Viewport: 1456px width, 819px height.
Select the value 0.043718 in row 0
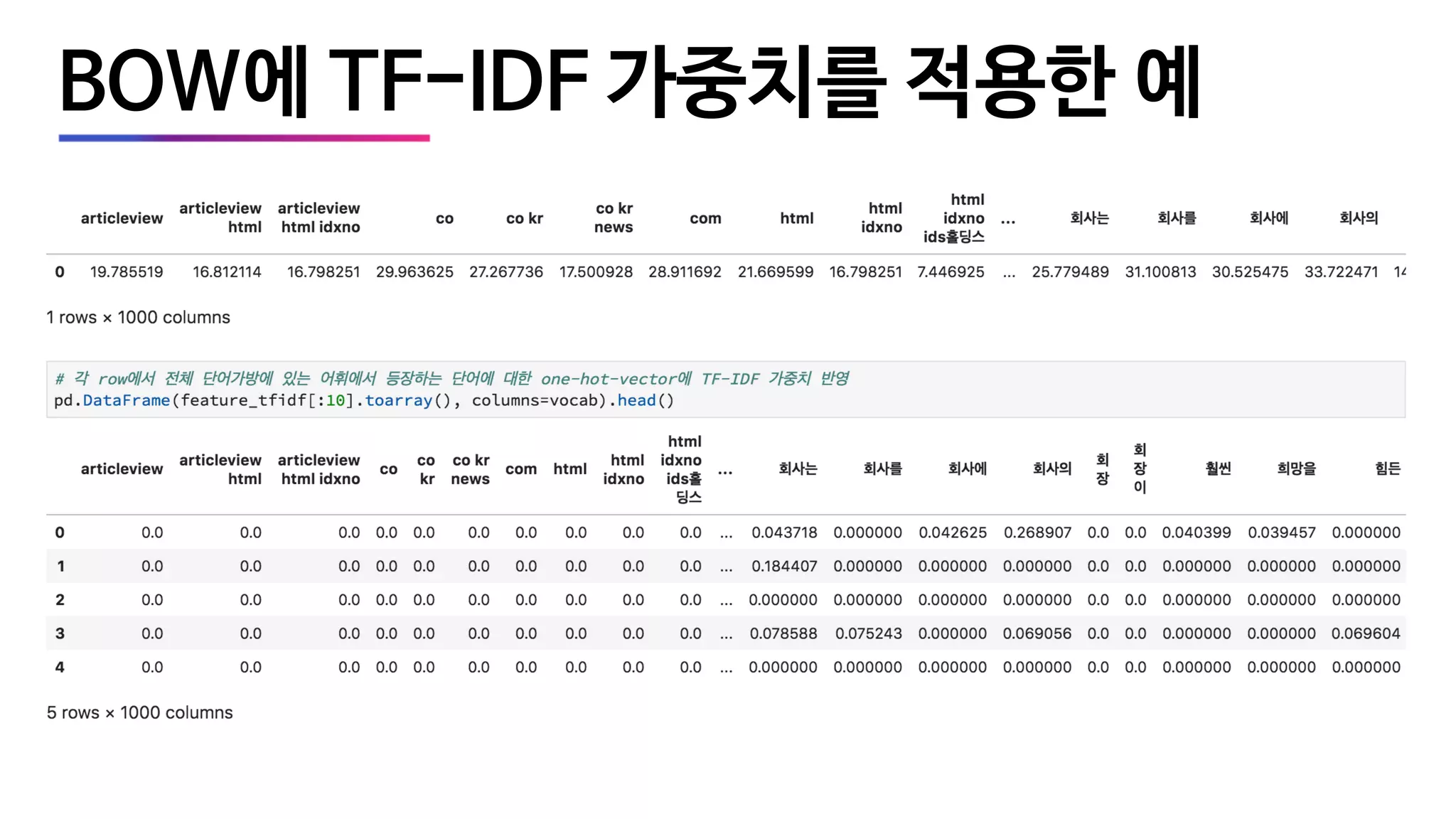[x=784, y=532]
